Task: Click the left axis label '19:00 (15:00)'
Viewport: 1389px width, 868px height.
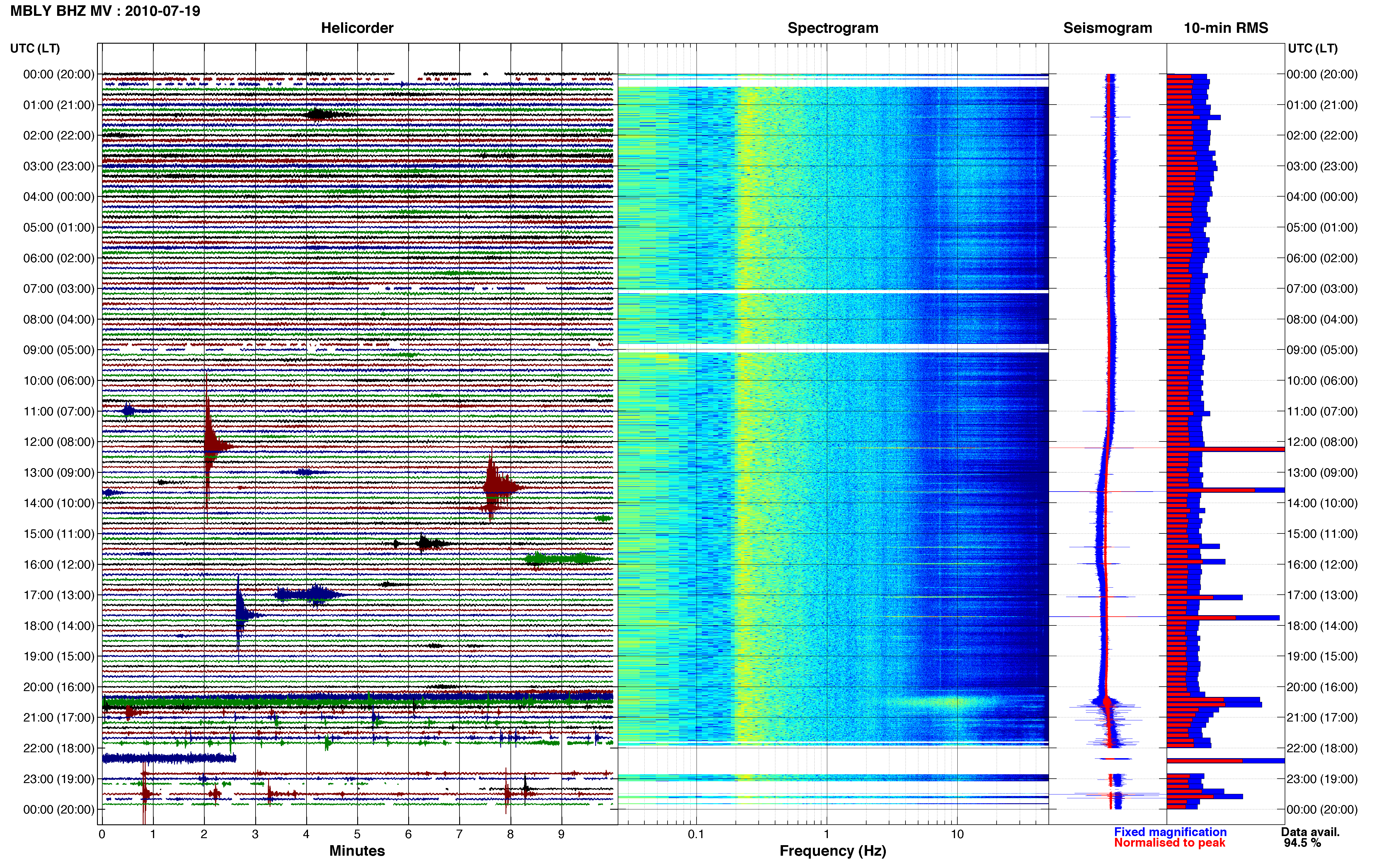Action: [x=59, y=656]
